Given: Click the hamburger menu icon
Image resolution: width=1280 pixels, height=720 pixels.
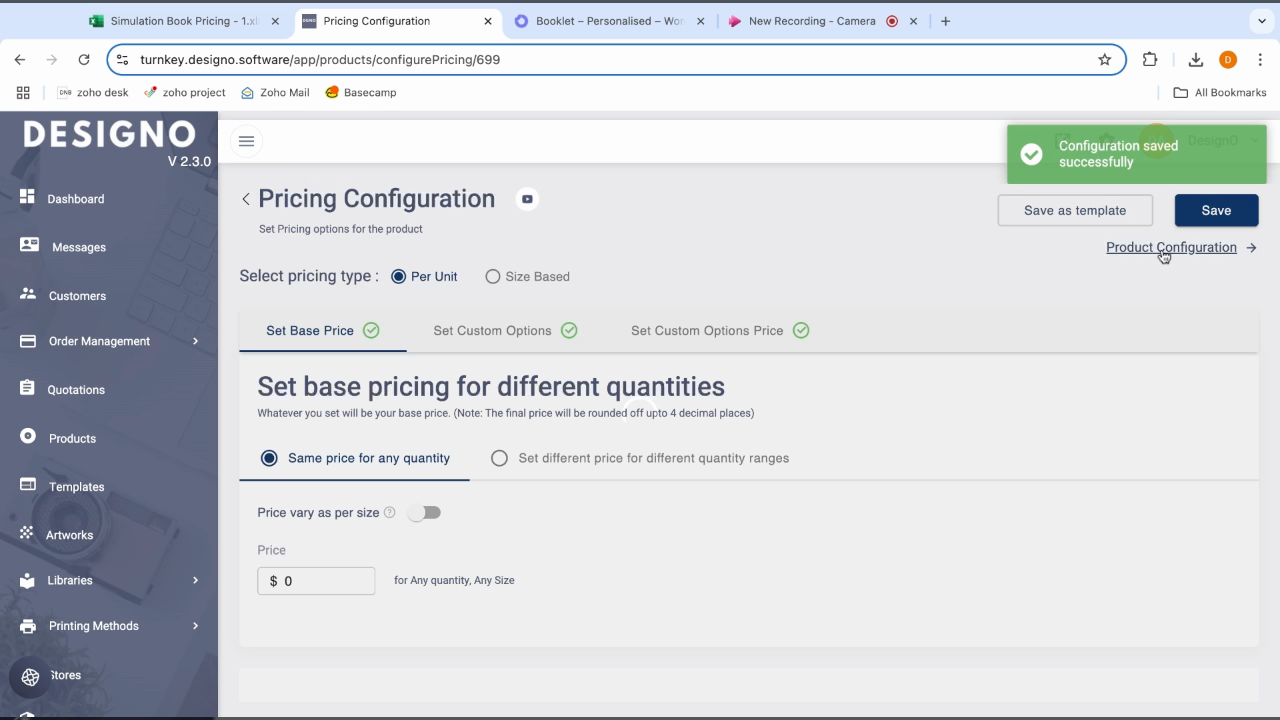Looking at the screenshot, I should pyautogui.click(x=246, y=141).
